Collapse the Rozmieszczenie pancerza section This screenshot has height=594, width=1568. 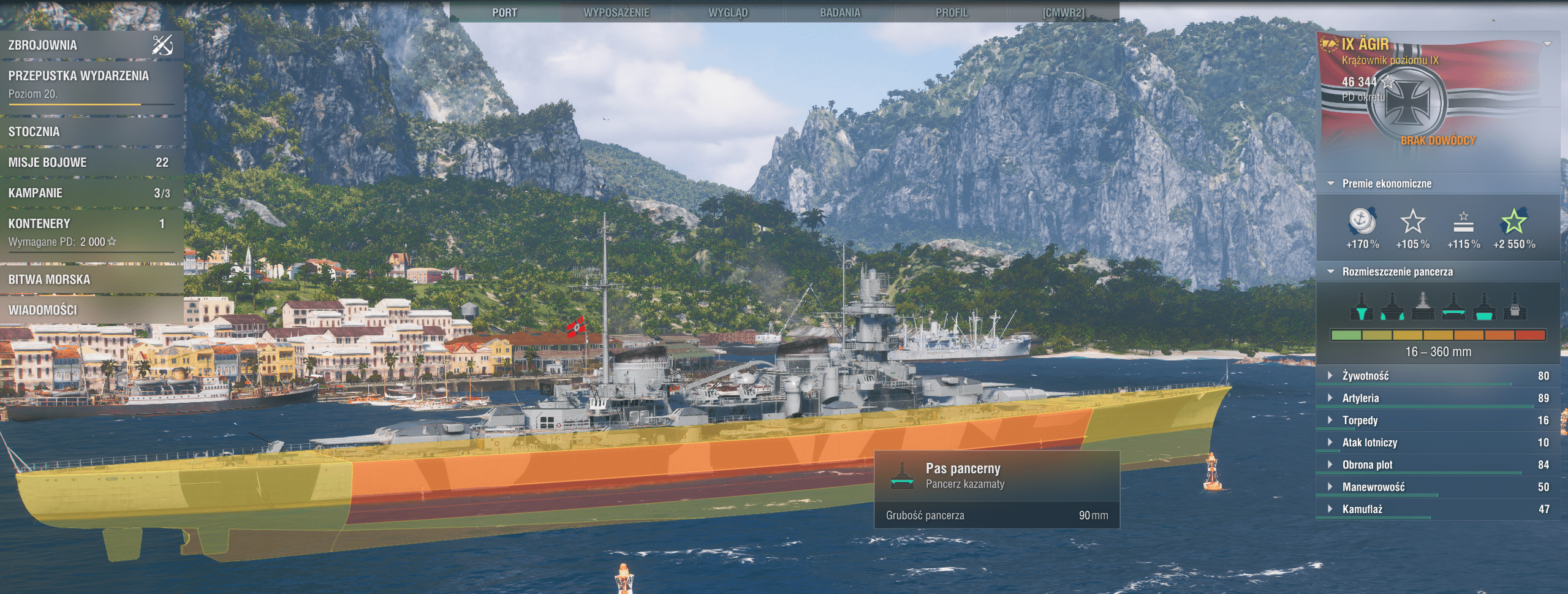[x=1331, y=272]
